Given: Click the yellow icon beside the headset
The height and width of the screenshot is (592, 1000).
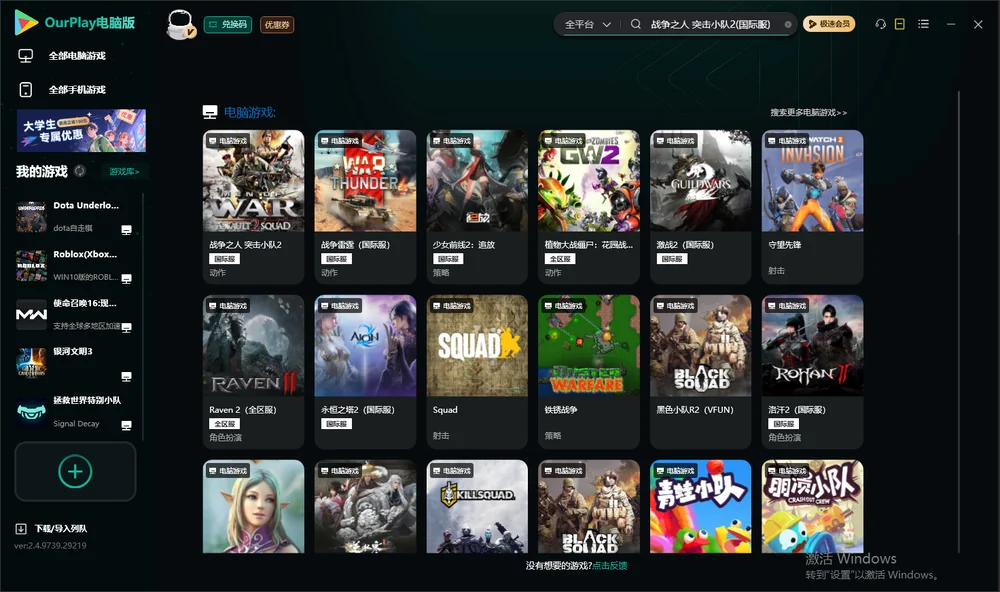Looking at the screenshot, I should click(900, 24).
